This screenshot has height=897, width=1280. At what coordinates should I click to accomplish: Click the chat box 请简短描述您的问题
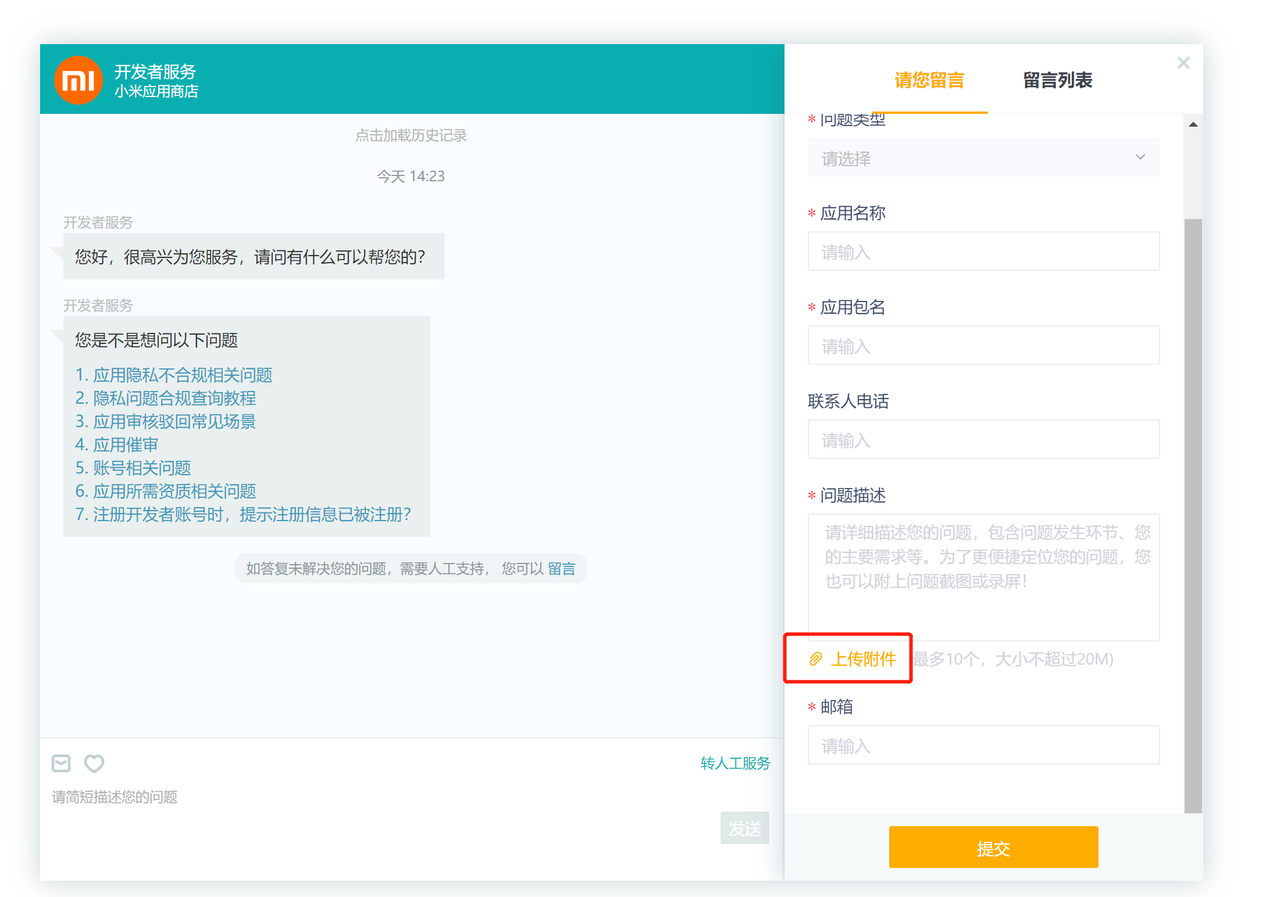114,797
